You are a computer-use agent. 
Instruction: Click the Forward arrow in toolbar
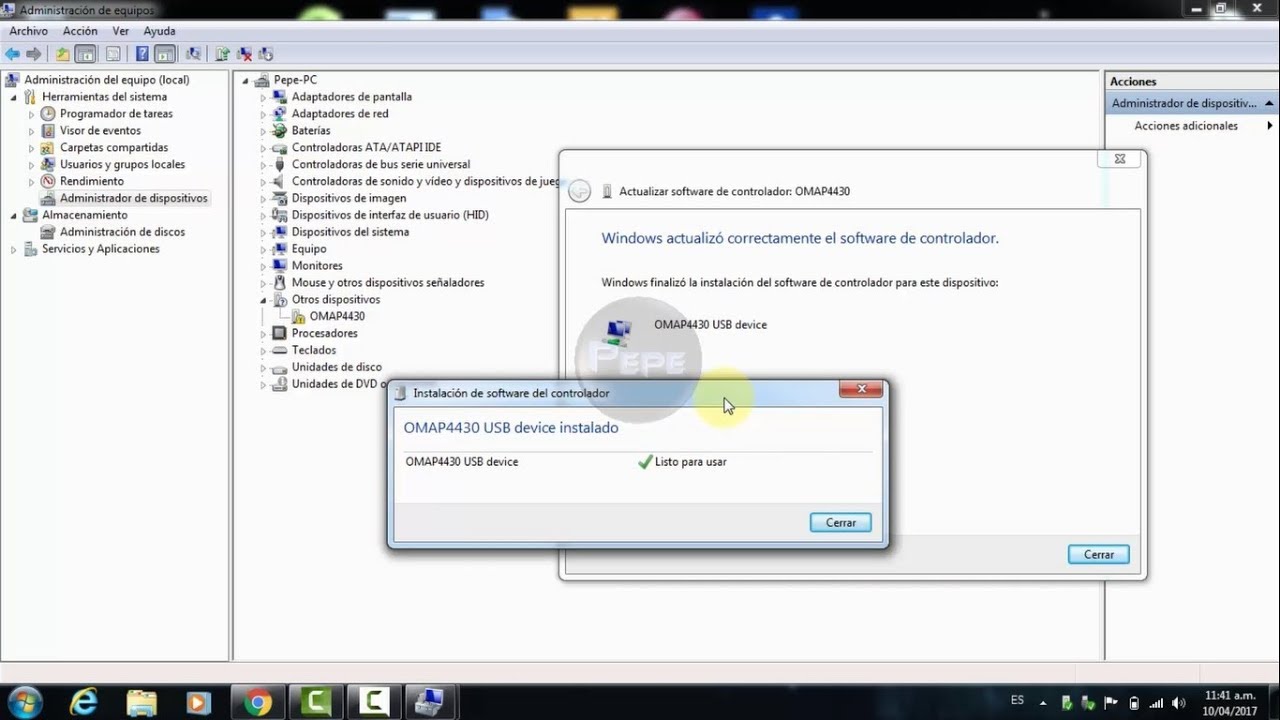[34, 54]
